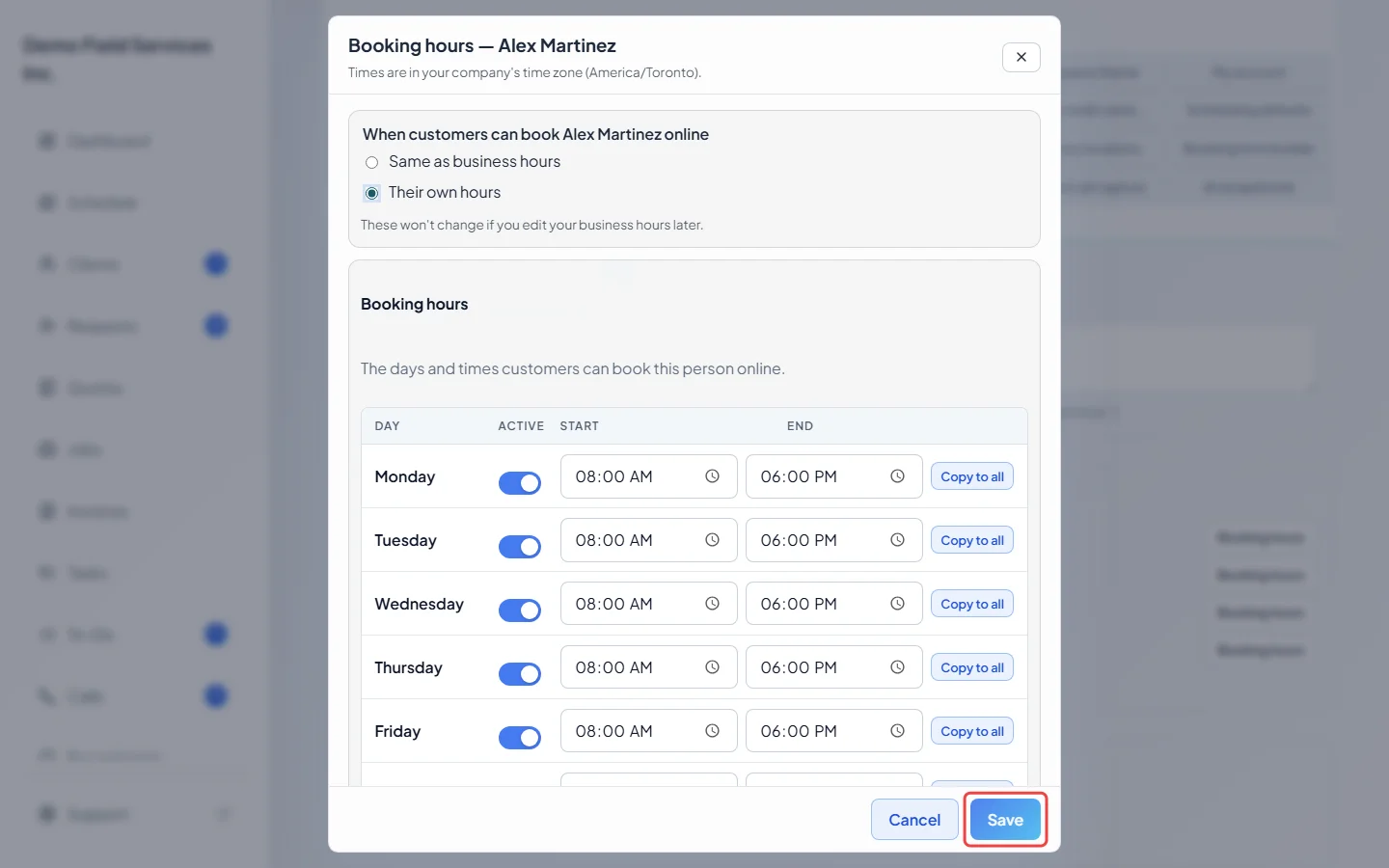Toggle Monday's active switch off
This screenshot has width=1389, height=868.
520,483
